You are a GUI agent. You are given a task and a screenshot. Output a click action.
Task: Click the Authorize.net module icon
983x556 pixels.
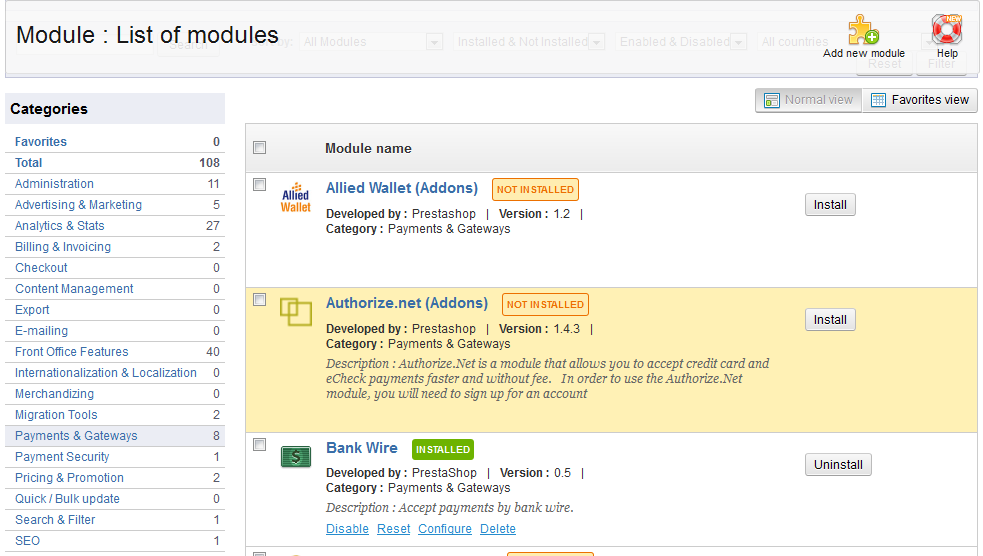(295, 312)
